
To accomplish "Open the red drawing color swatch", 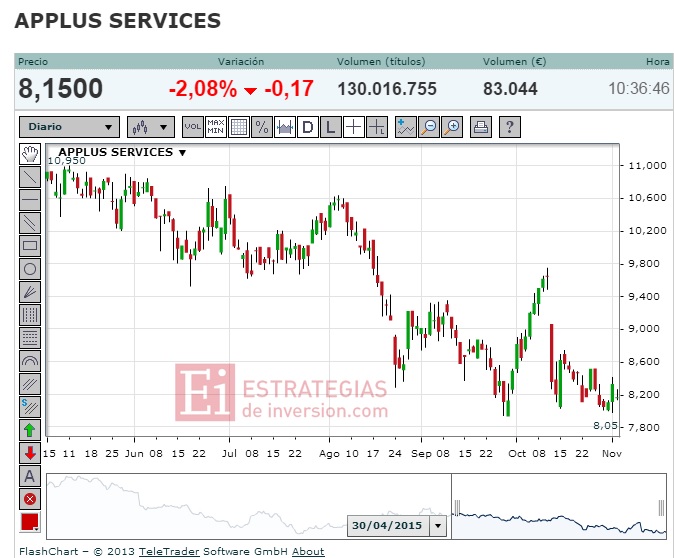I will click(x=30, y=522).
